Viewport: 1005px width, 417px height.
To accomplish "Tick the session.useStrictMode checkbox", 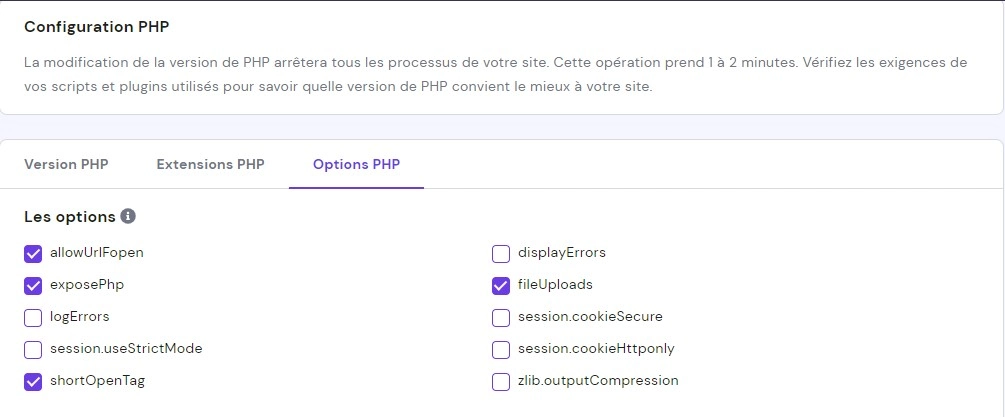I will [x=33, y=349].
